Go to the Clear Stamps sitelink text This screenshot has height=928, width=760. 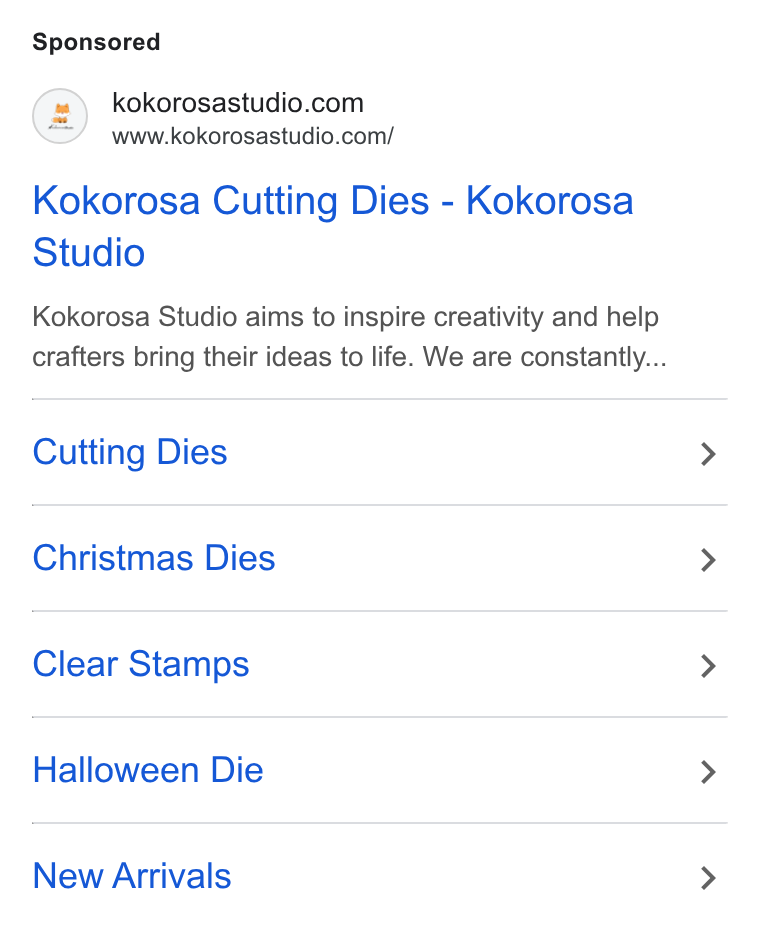(x=141, y=665)
